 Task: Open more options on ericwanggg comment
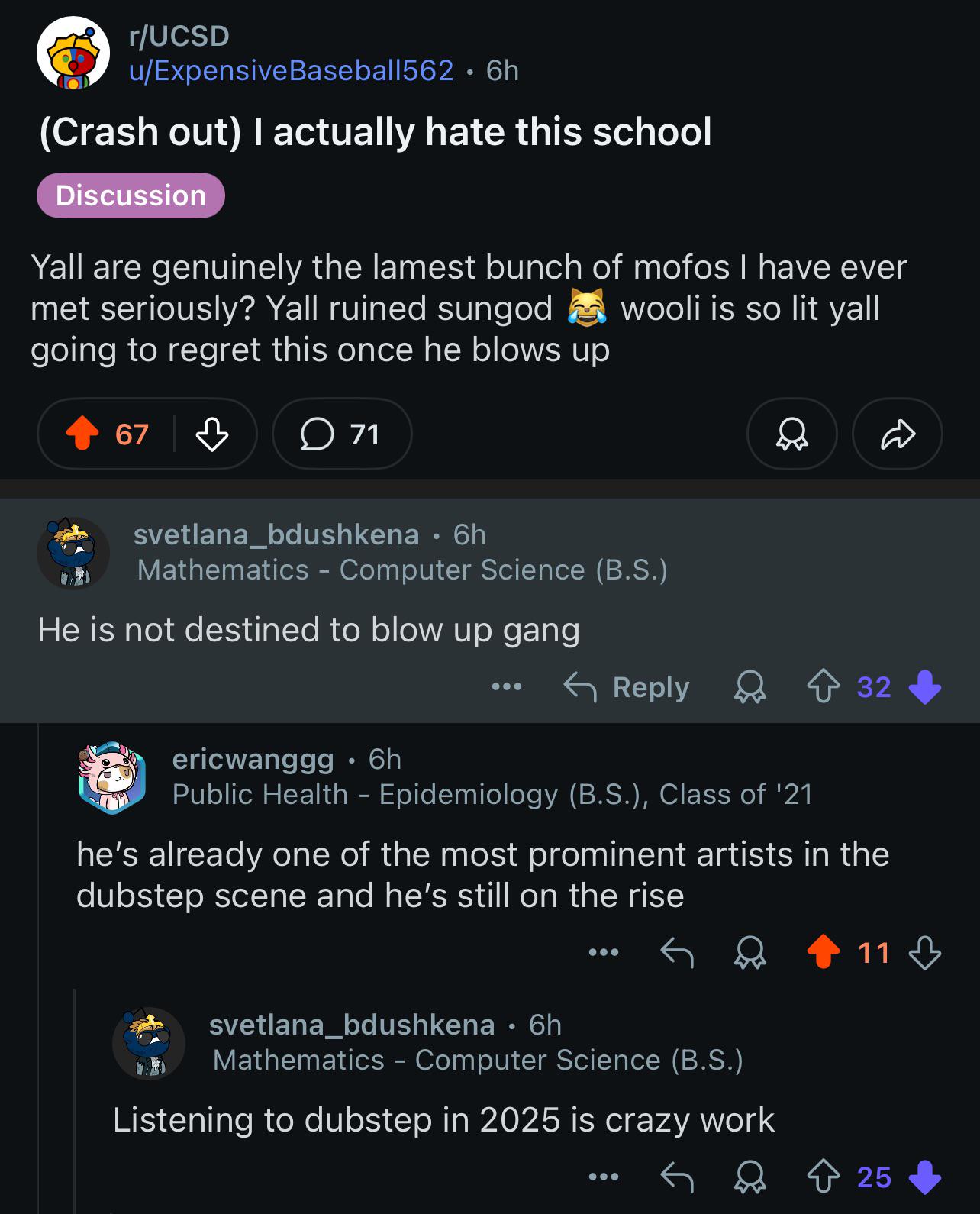(603, 952)
